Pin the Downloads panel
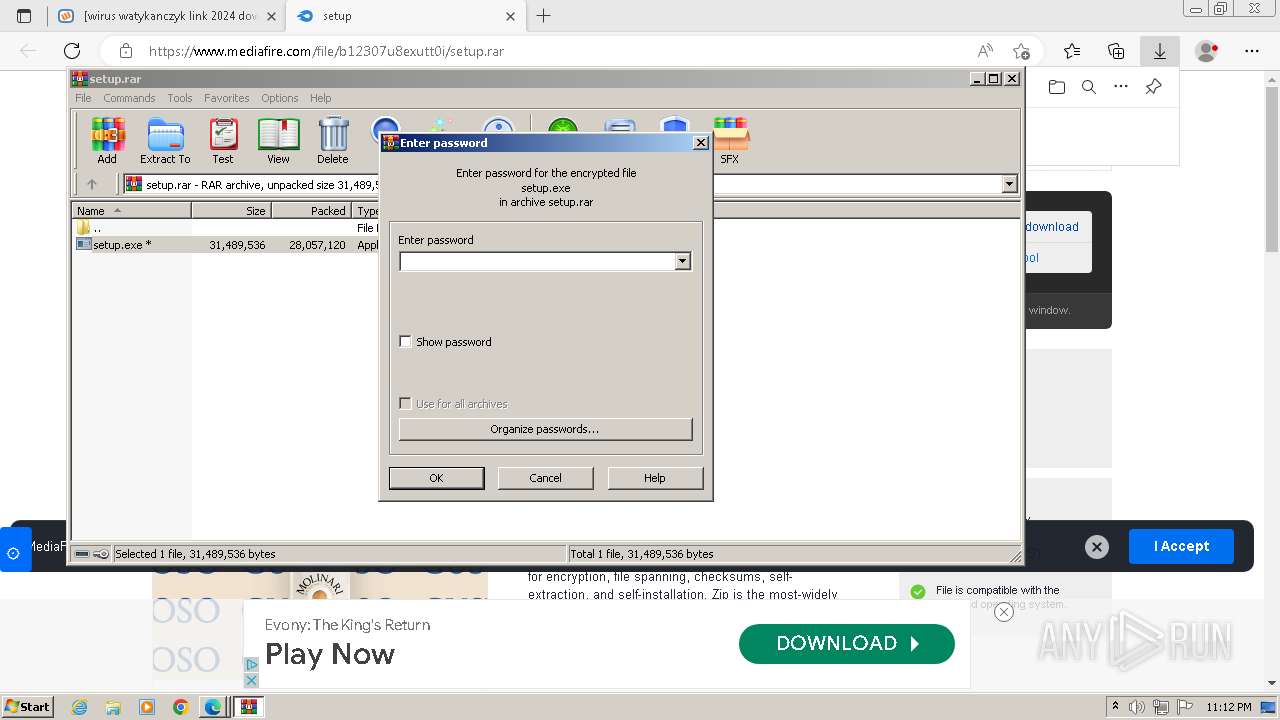 tap(1153, 87)
